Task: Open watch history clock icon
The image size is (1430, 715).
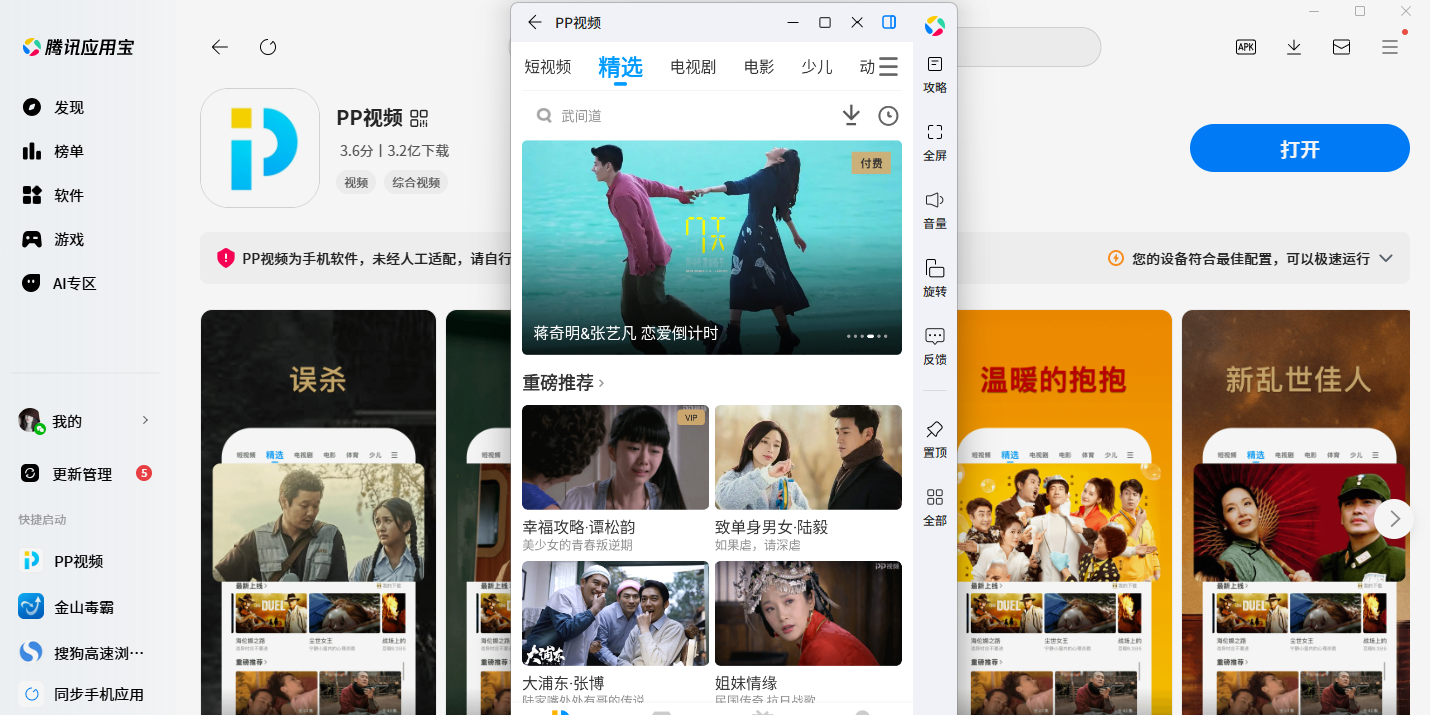Action: 888,116
